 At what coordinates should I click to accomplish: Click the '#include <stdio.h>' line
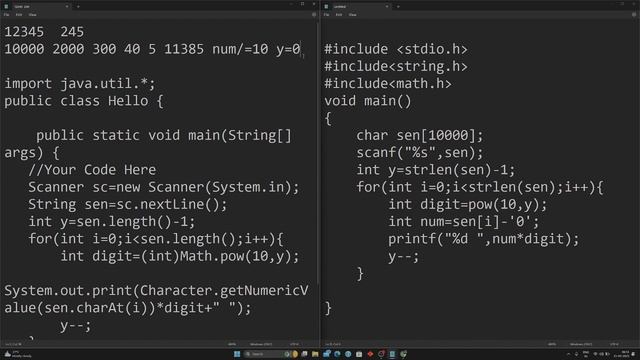396,49
